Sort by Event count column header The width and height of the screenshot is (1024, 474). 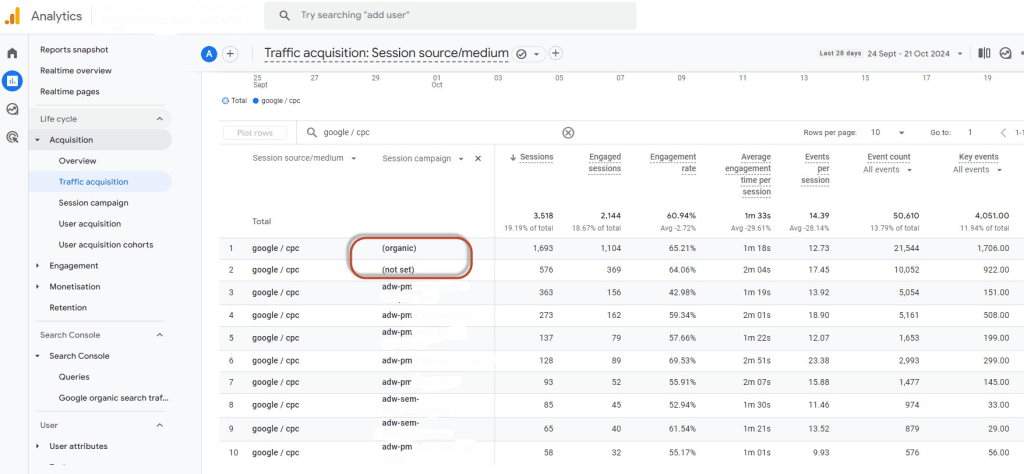pos(888,157)
